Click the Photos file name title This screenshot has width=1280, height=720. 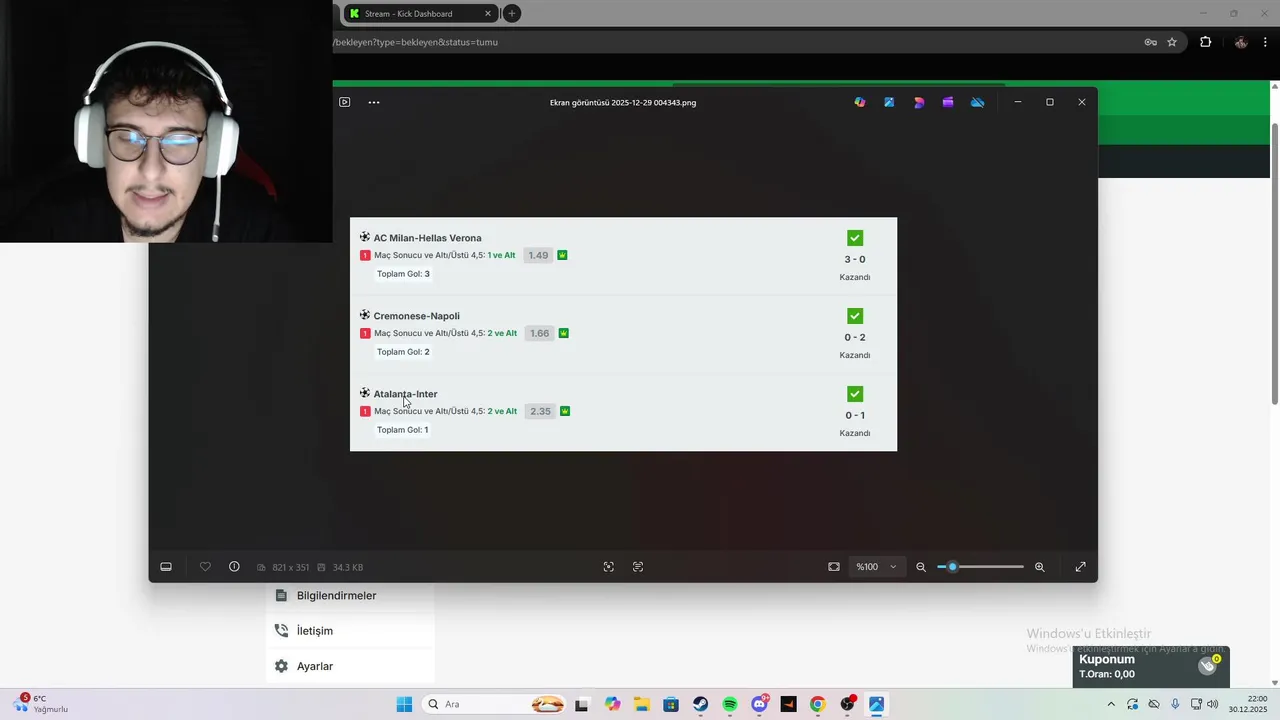pyautogui.click(x=623, y=102)
